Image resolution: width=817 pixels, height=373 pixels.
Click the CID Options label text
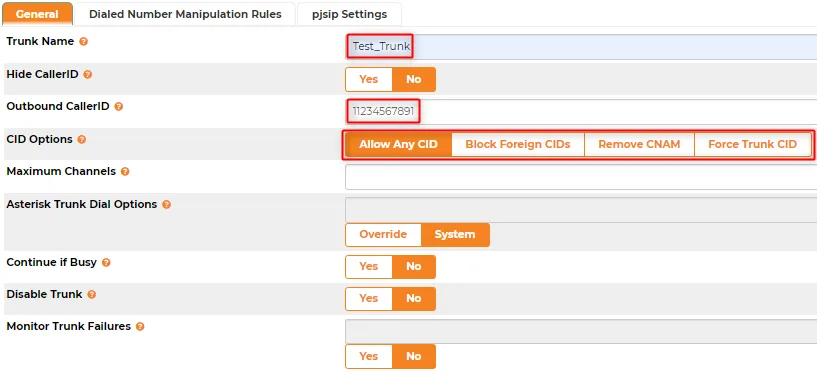[x=39, y=140]
